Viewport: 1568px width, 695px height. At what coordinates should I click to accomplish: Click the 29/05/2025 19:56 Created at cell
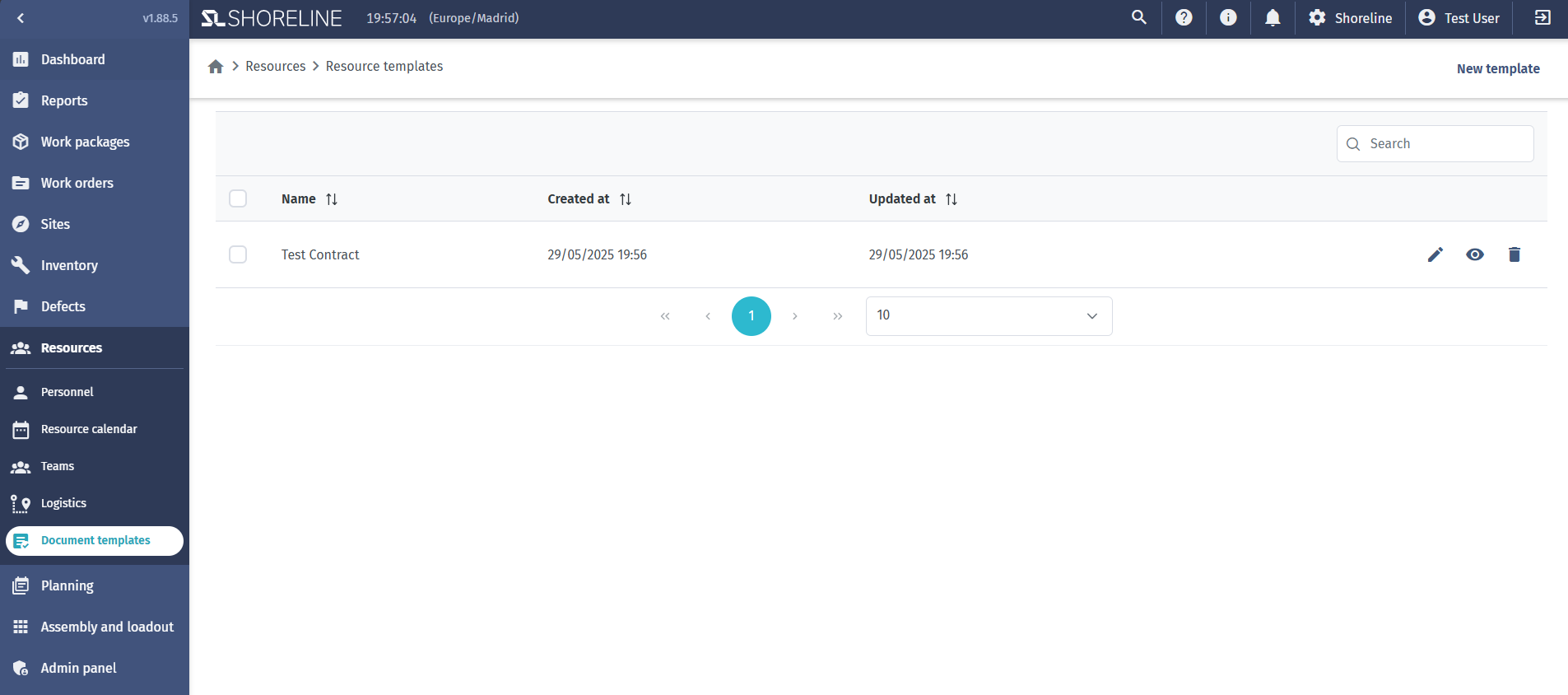tap(597, 254)
